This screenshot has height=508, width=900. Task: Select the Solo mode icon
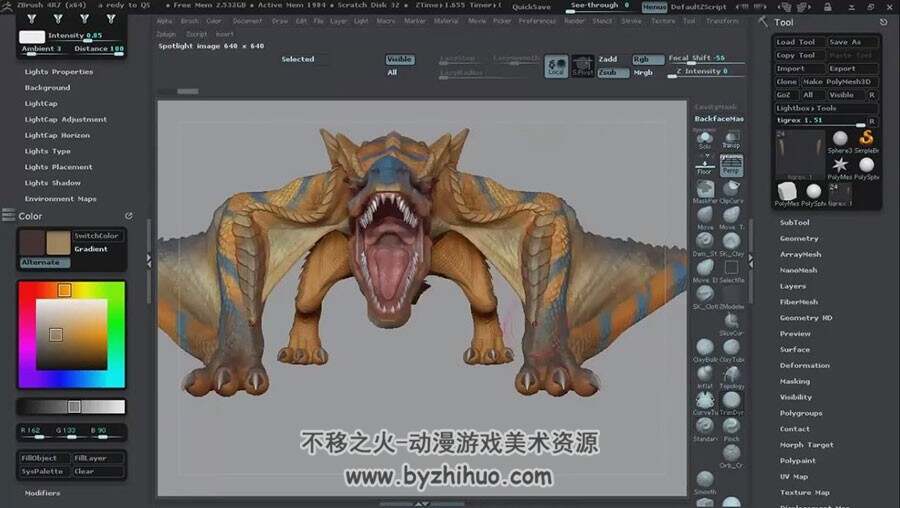705,138
